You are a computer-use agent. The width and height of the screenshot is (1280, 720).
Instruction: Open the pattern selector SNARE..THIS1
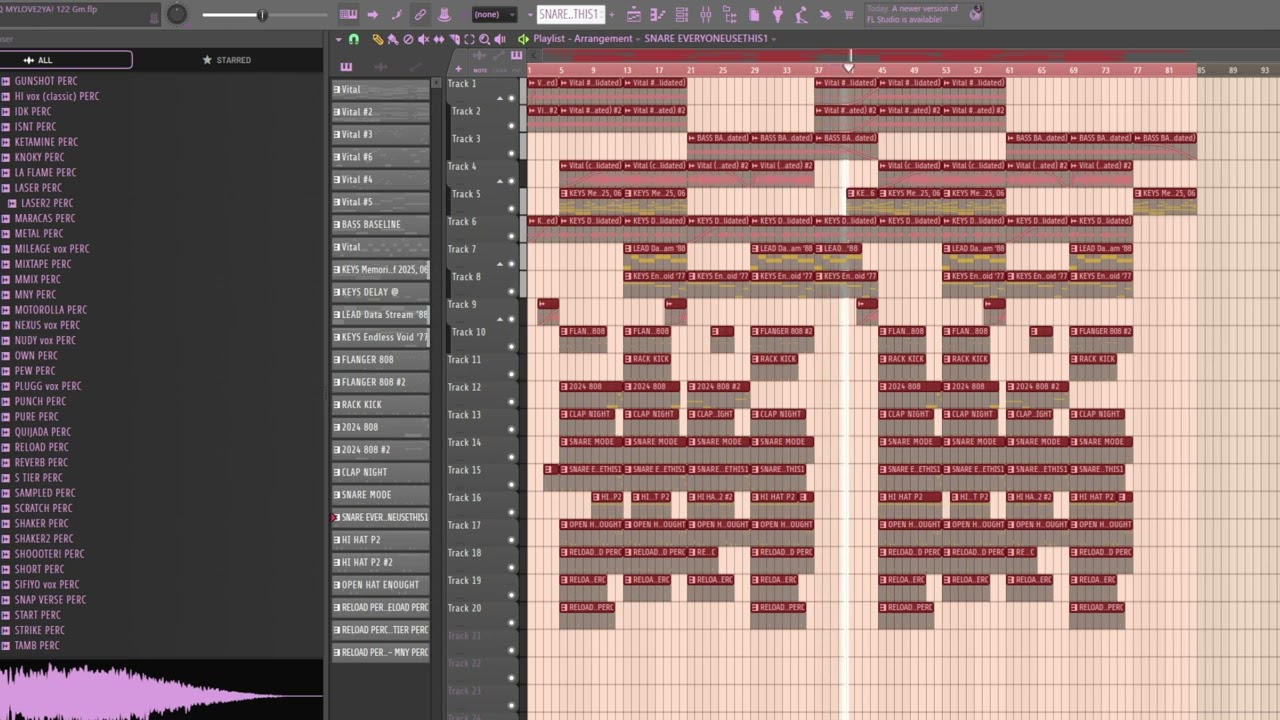(571, 15)
